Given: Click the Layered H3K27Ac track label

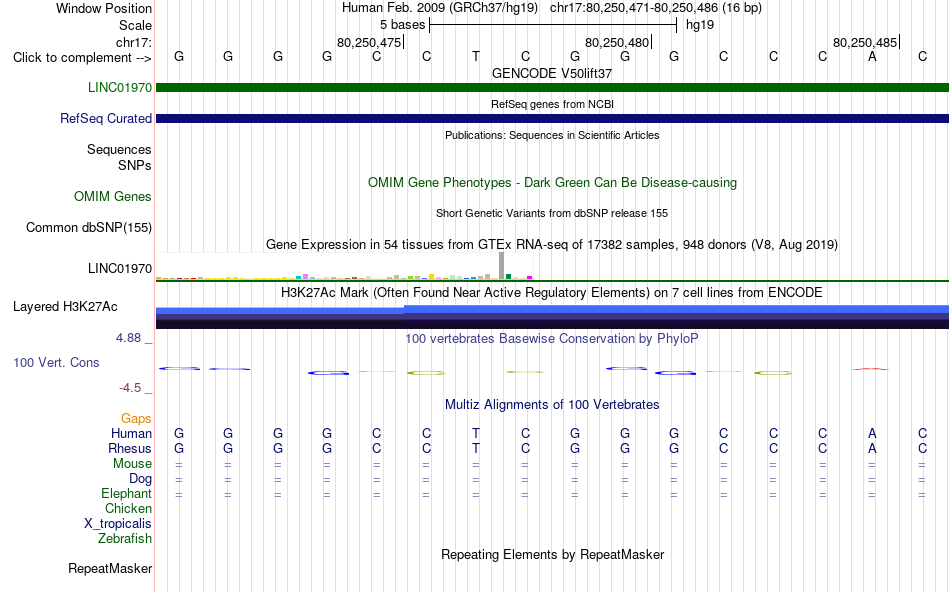Looking at the screenshot, I should click(65, 307).
